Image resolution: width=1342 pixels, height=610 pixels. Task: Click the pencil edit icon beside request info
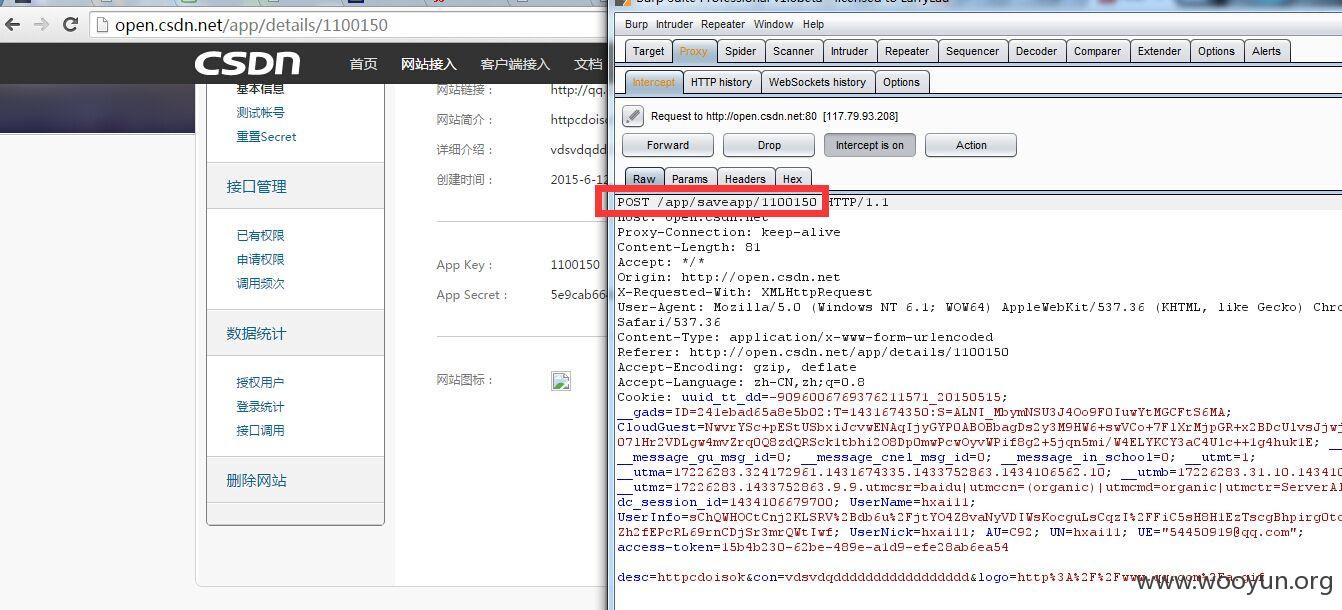(633, 116)
